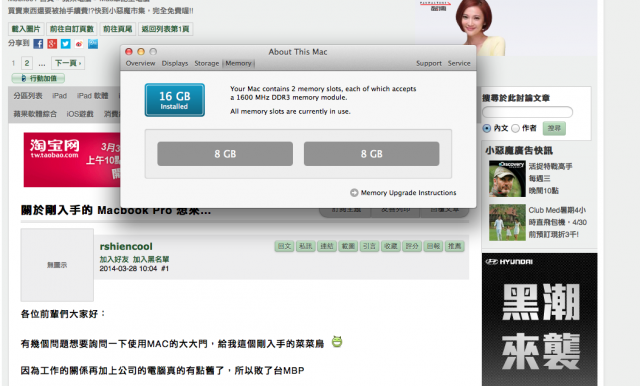Click the 返回列表第1頁 button
640x386 pixels.
[165, 29]
